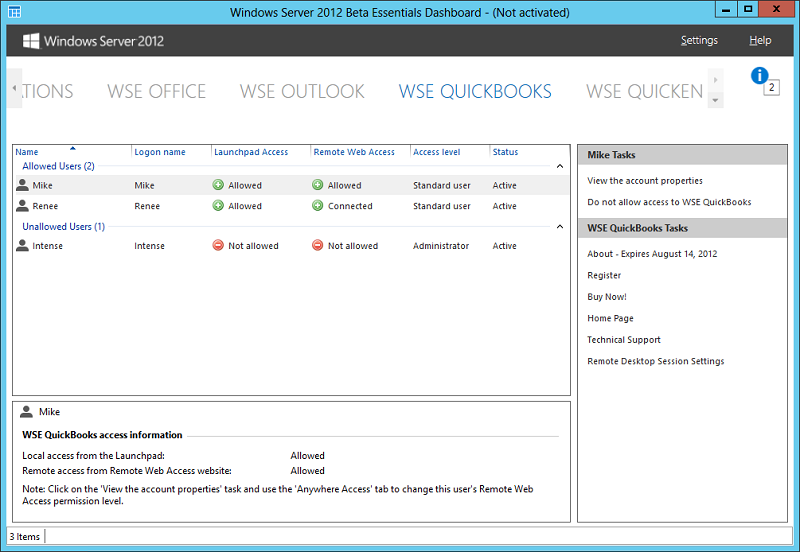This screenshot has width=800, height=552.
Task: Click Renee's logon name cell
Action: [147, 206]
